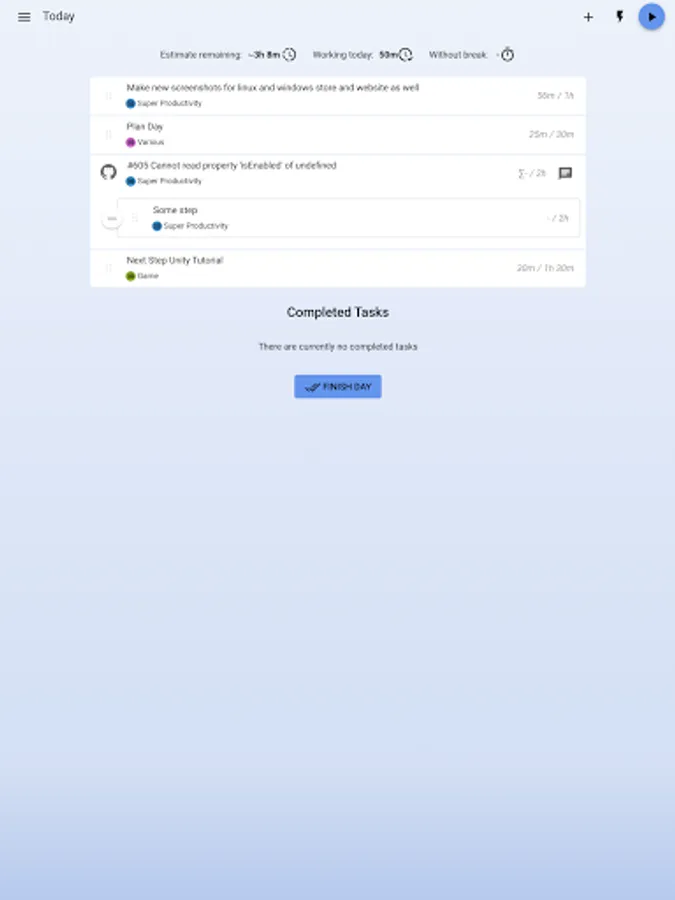Open time estimate 20m / 1h 20m
675x900 pixels.
(x=545, y=268)
